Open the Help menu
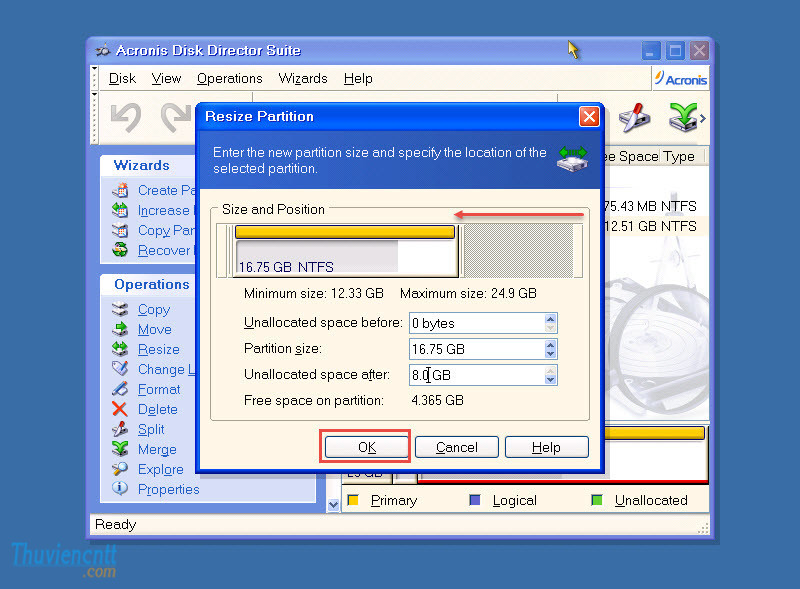 [358, 79]
